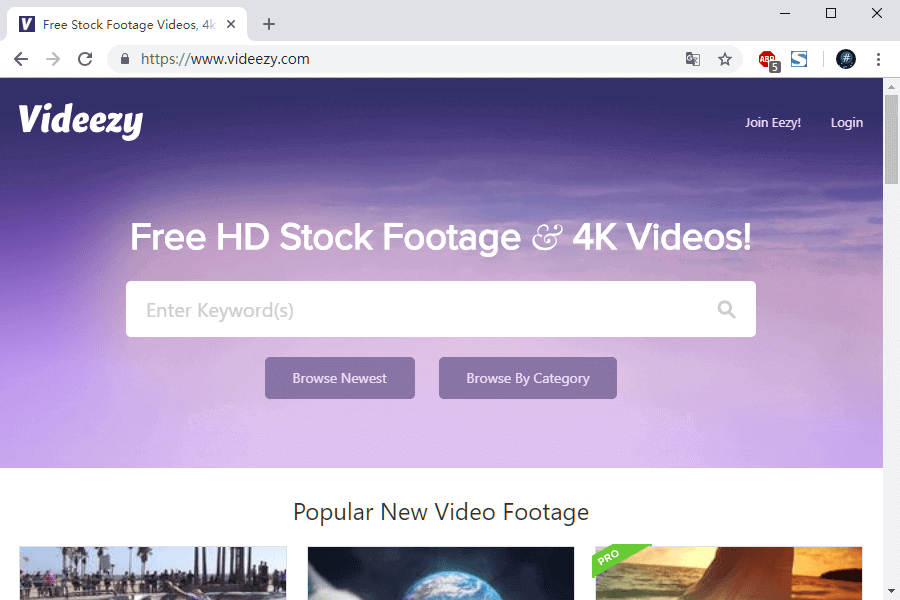Screen dimensions: 900x600
Task: Open a new browser tab
Action: 268,24
